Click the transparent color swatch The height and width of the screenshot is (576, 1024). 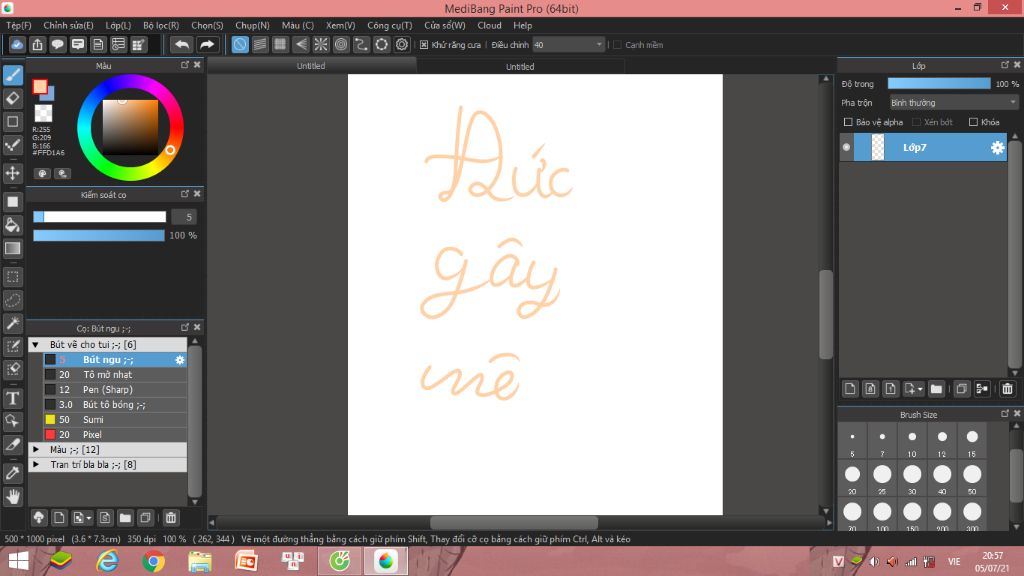[x=43, y=113]
